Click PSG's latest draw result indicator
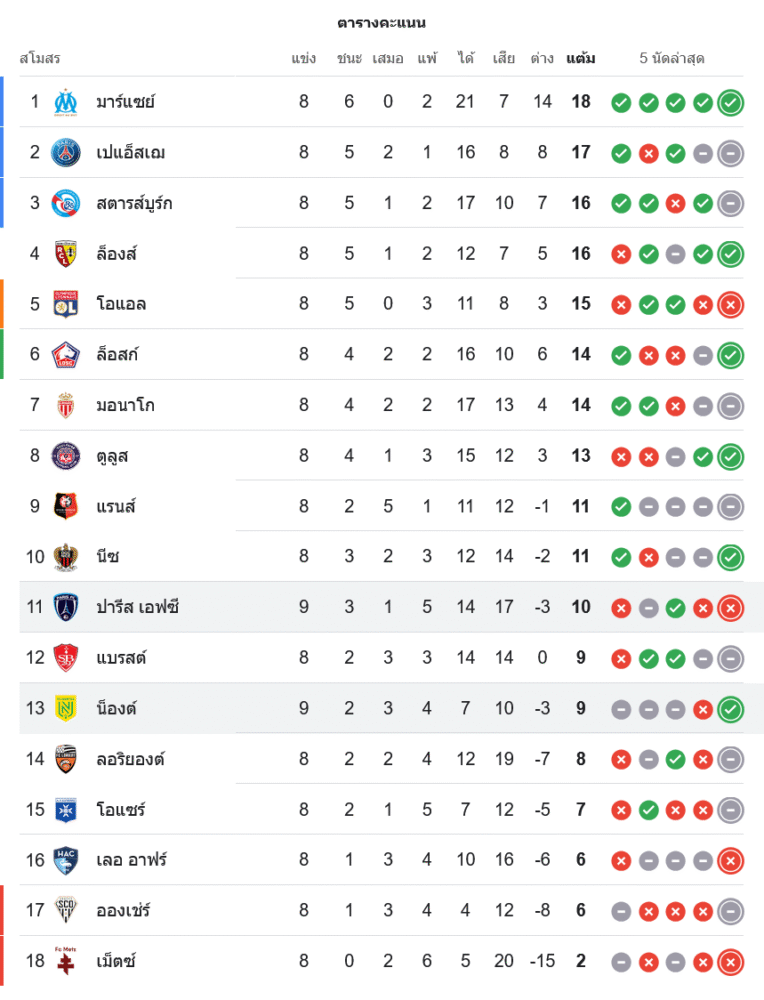Viewport: 764px width, 1000px height. pyautogui.click(x=731, y=153)
